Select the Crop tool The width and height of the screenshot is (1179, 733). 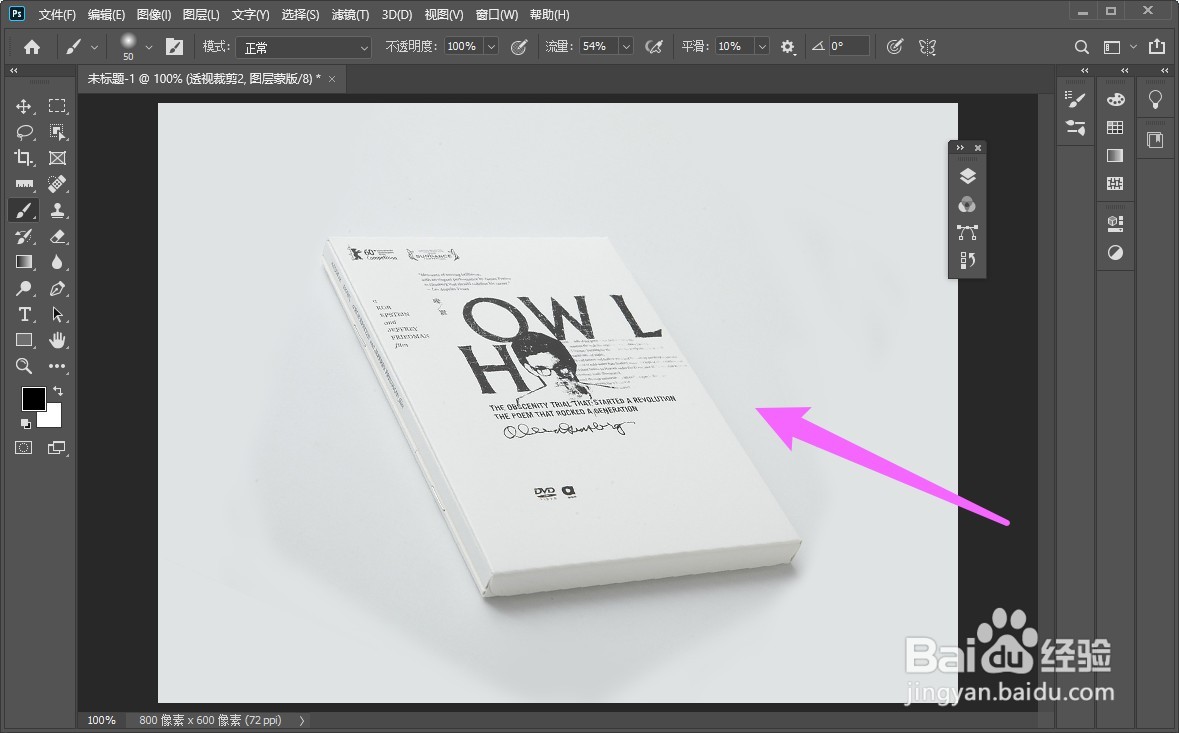pos(24,158)
